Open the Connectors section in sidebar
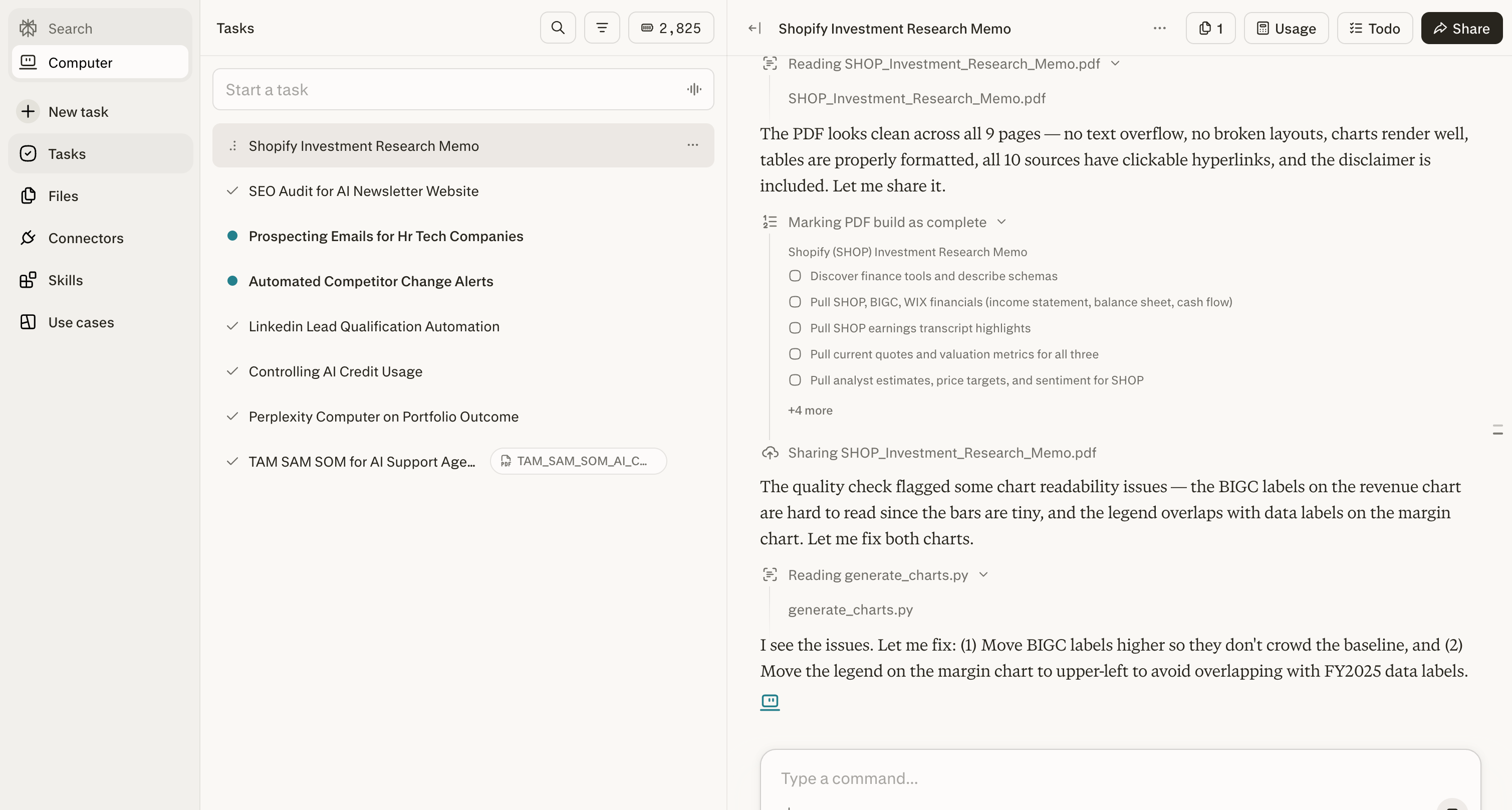 (86, 238)
